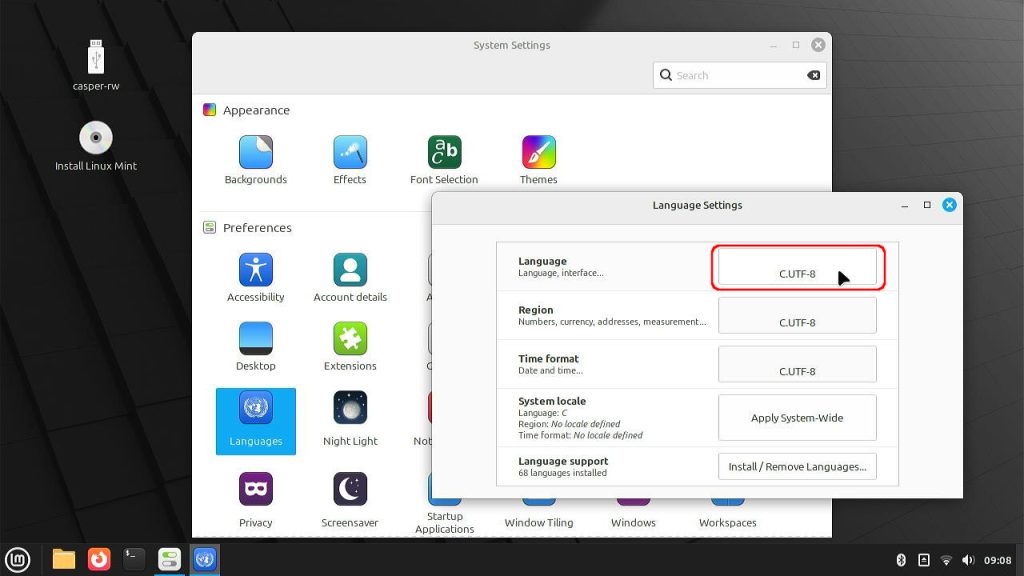This screenshot has width=1024, height=576.
Task: Open the Privacy settings
Action: [x=255, y=490]
